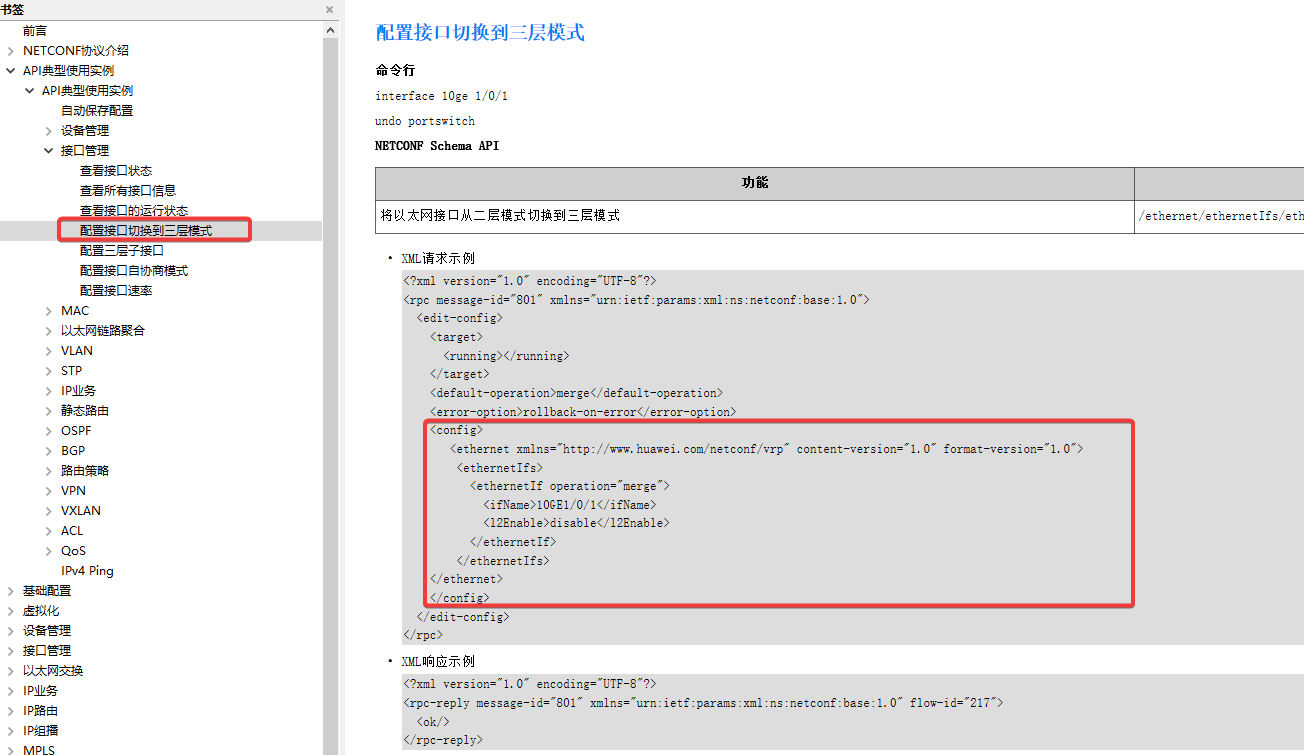Screen dimensions: 1304x755
Task: Expand the BGP bookmark node
Action: coord(48,451)
